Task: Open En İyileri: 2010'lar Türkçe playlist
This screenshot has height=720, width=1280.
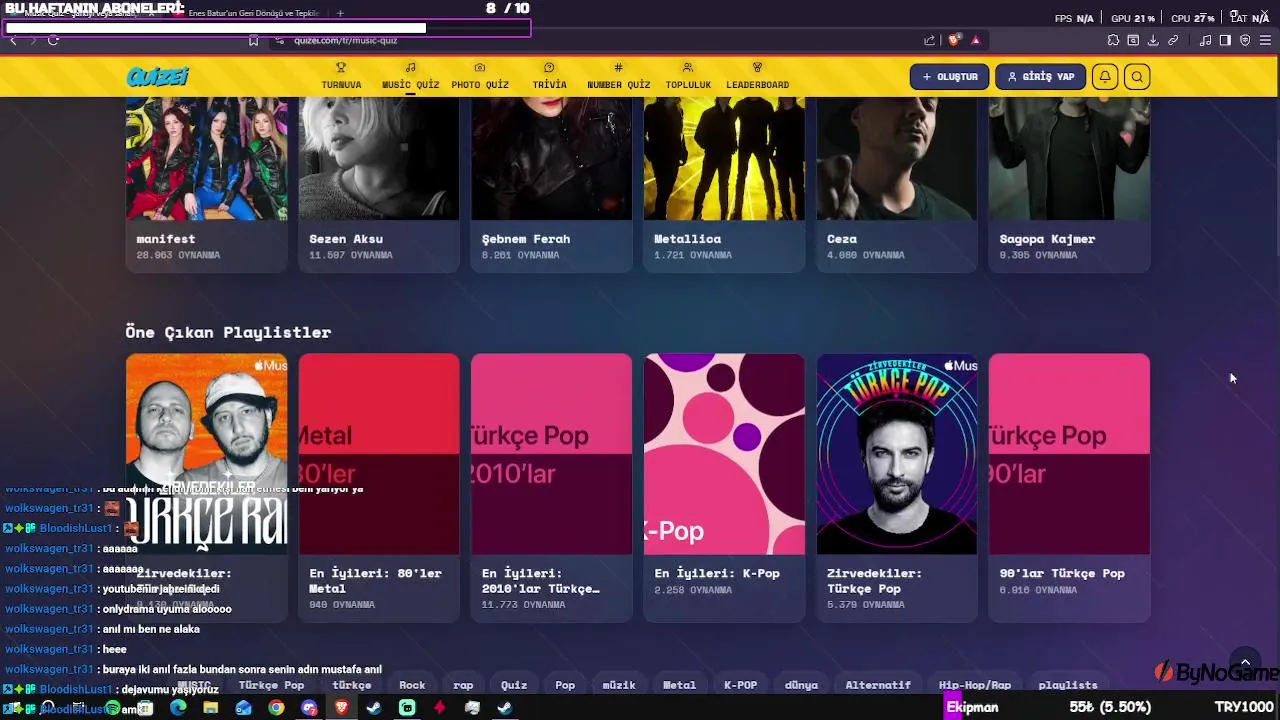Action: point(551,487)
